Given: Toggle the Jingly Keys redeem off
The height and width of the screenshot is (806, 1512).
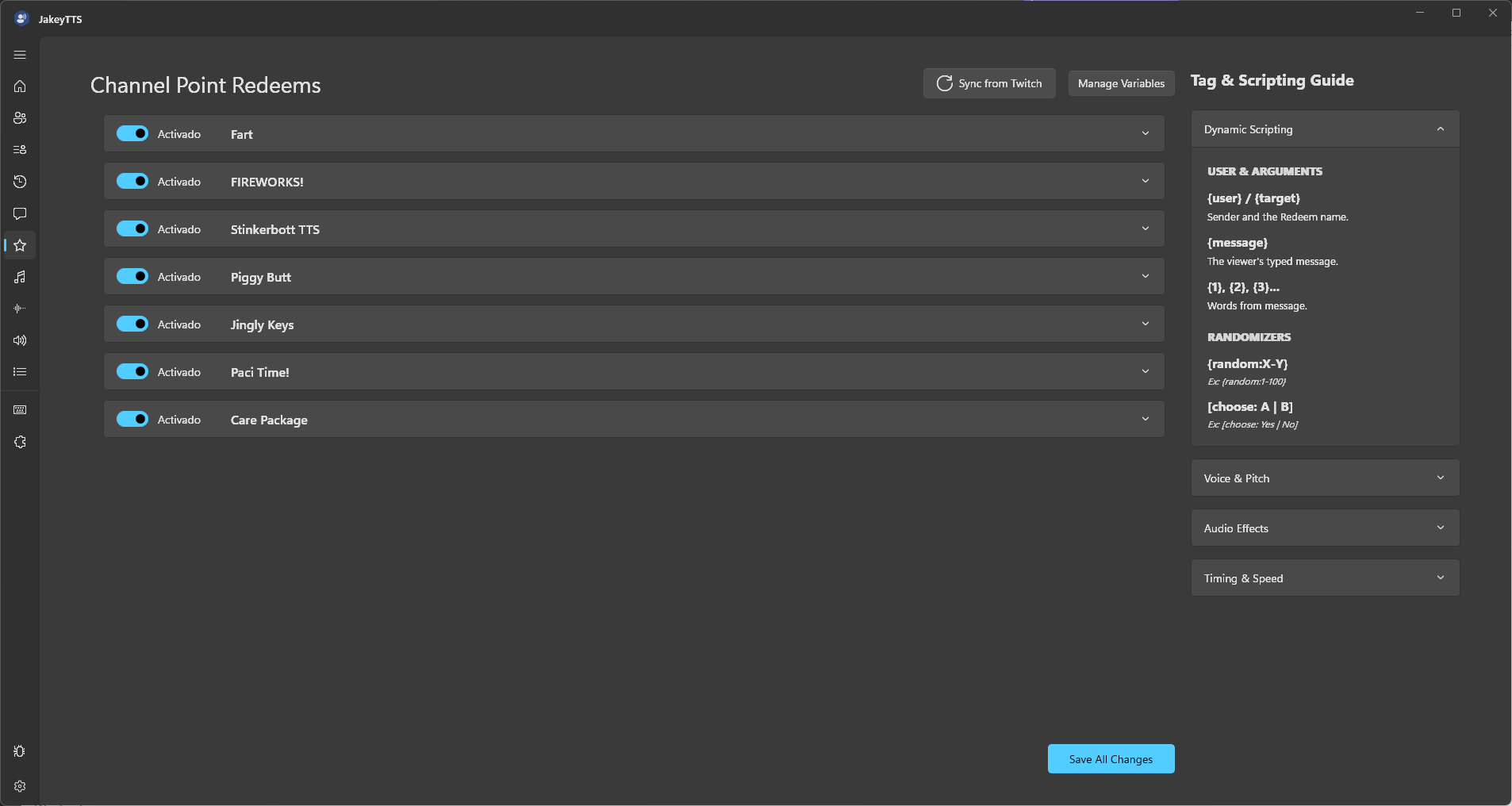Looking at the screenshot, I should 132,324.
